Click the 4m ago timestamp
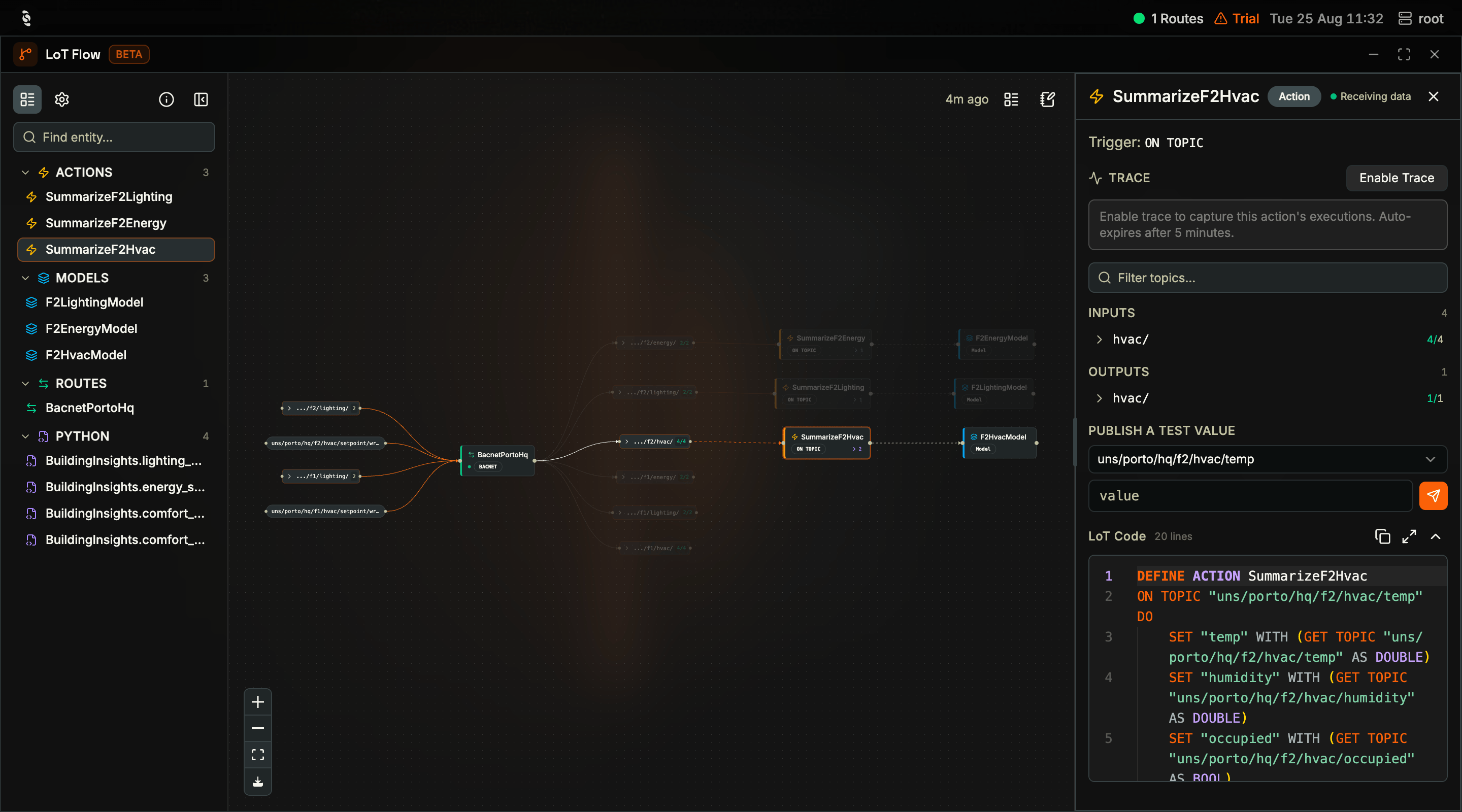Image resolution: width=1462 pixels, height=812 pixels. point(967,99)
